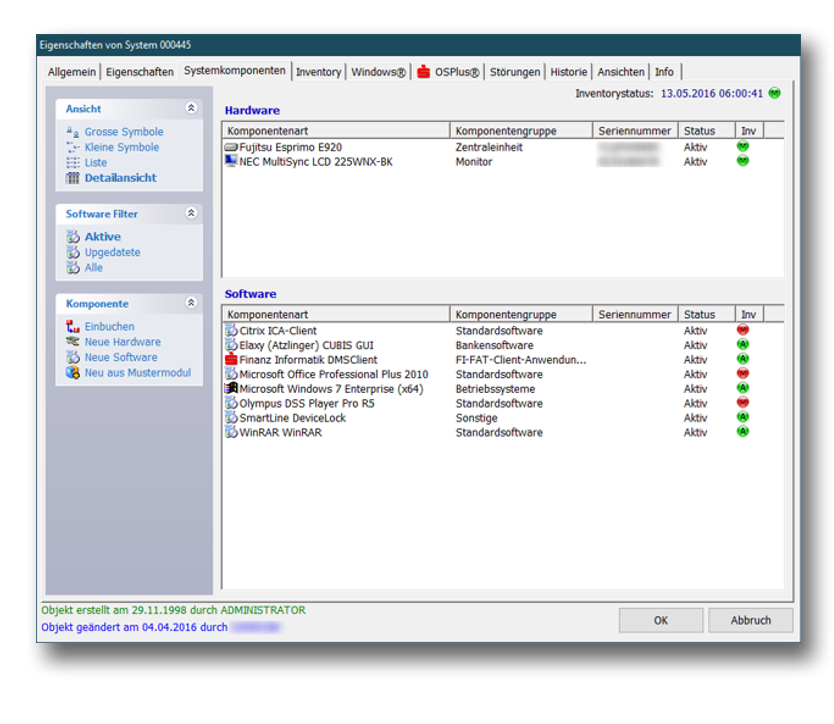Image resolution: width=834 pixels, height=724 pixels.
Task: Collapse the Komponente panel
Action: (191, 303)
